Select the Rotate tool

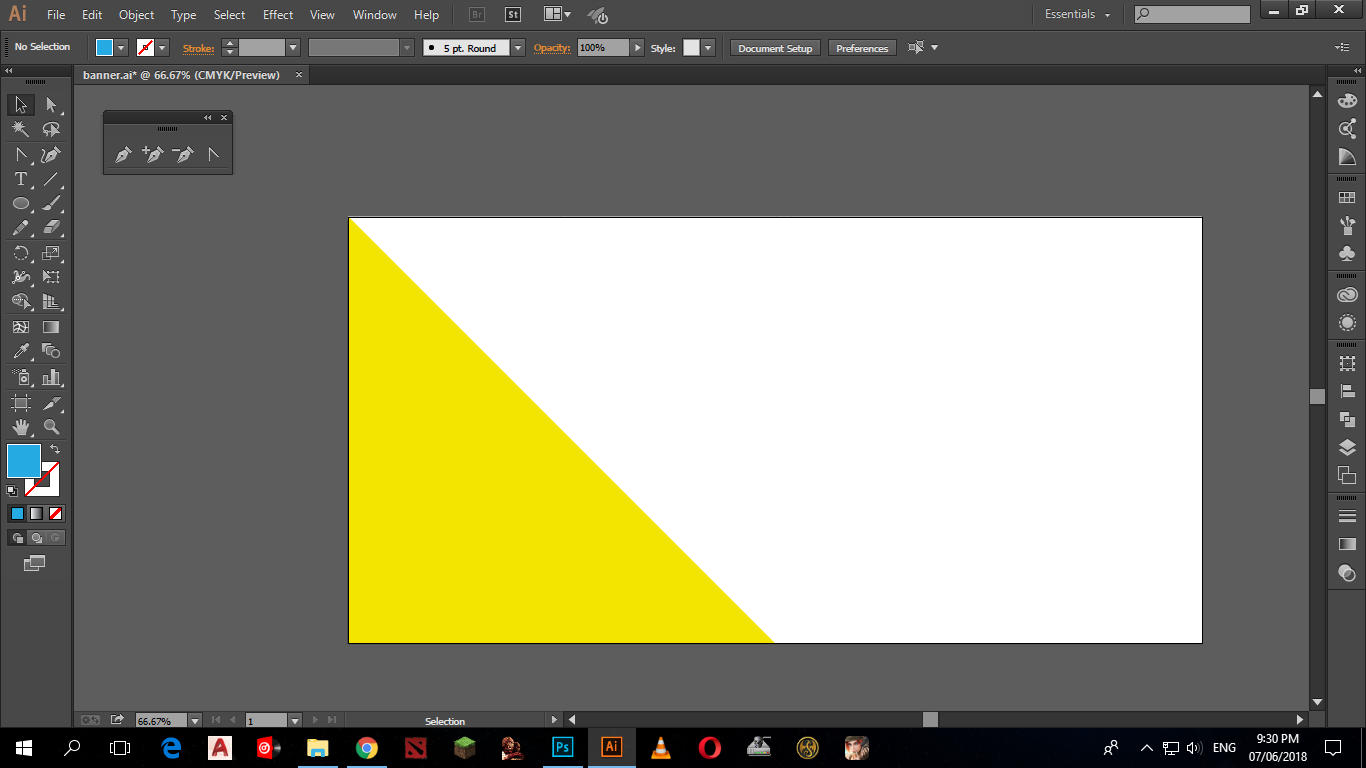21,253
